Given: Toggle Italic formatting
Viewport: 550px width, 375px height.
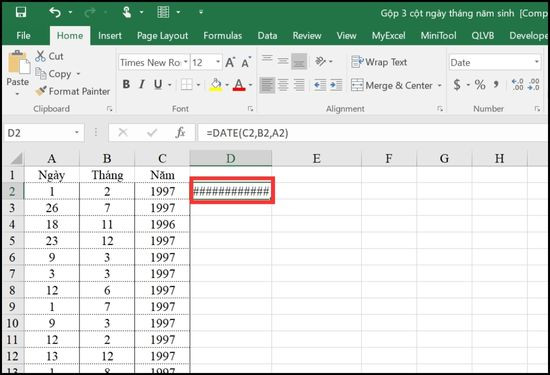Looking at the screenshot, I should tap(142, 84).
